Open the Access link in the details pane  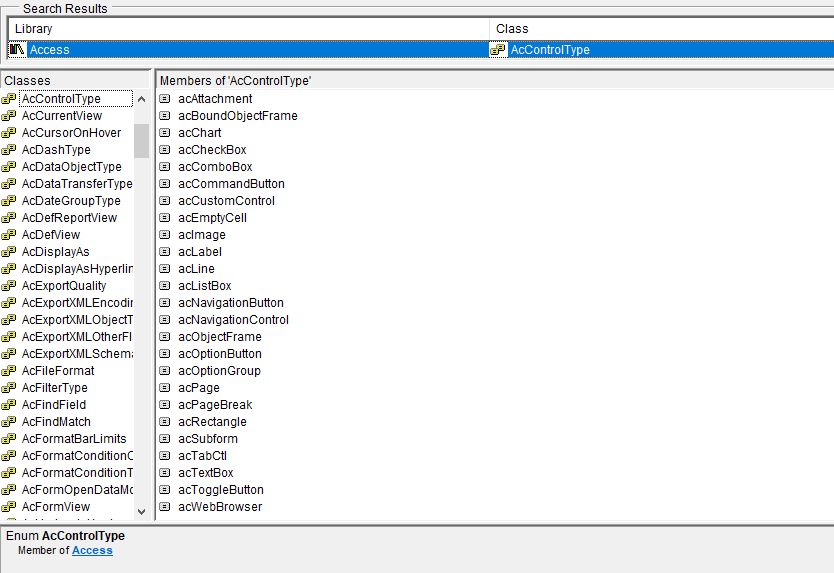click(x=92, y=550)
